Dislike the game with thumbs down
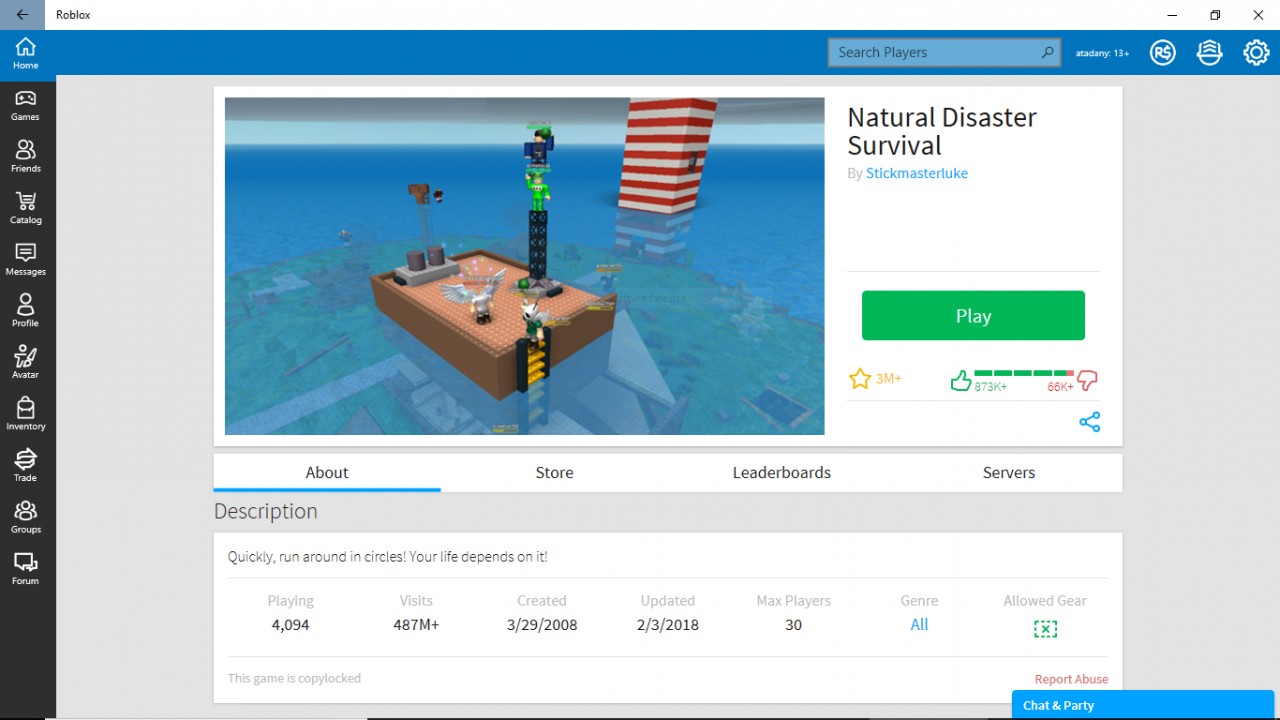This screenshot has height=720, width=1280. tap(1087, 380)
